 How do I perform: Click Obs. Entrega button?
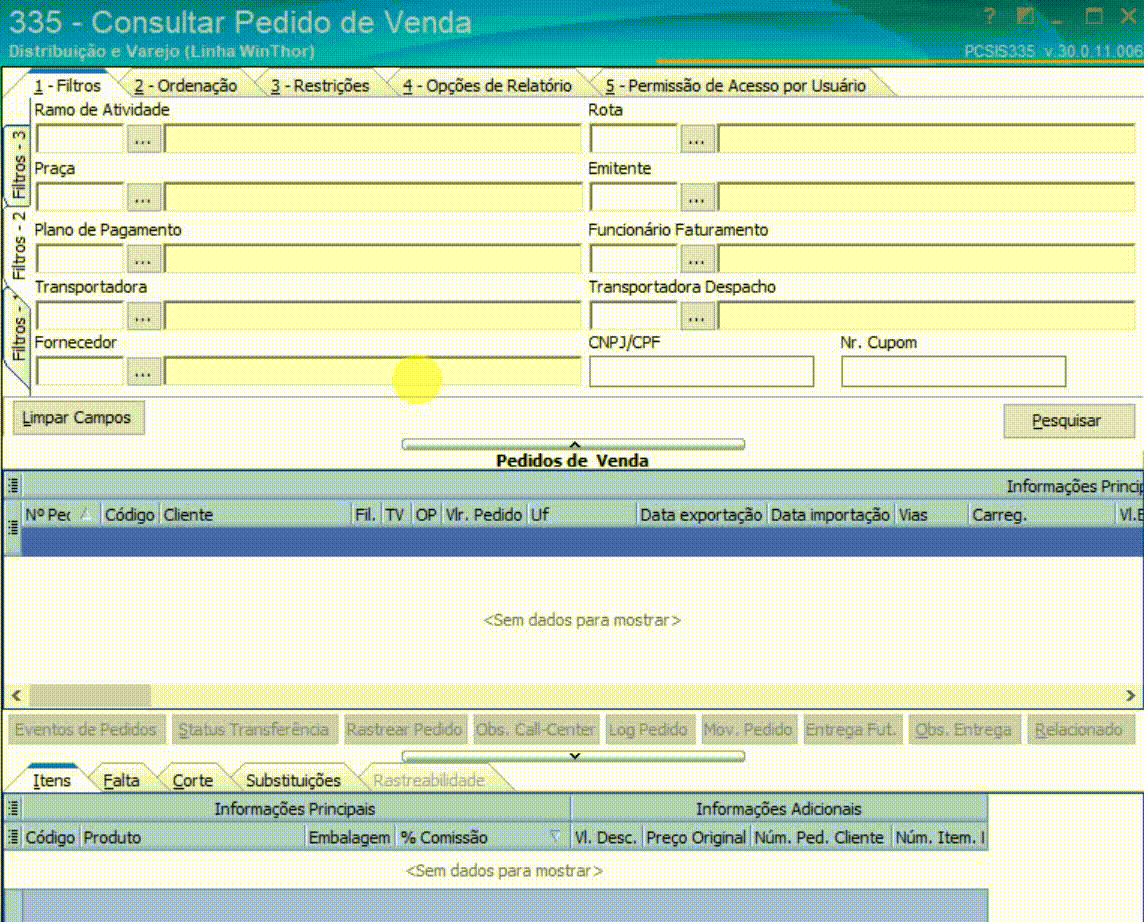click(963, 729)
